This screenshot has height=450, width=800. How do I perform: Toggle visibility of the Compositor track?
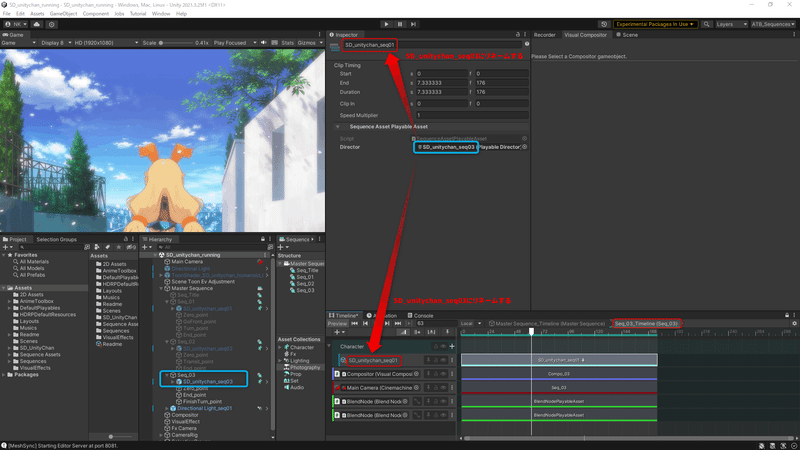(443, 374)
